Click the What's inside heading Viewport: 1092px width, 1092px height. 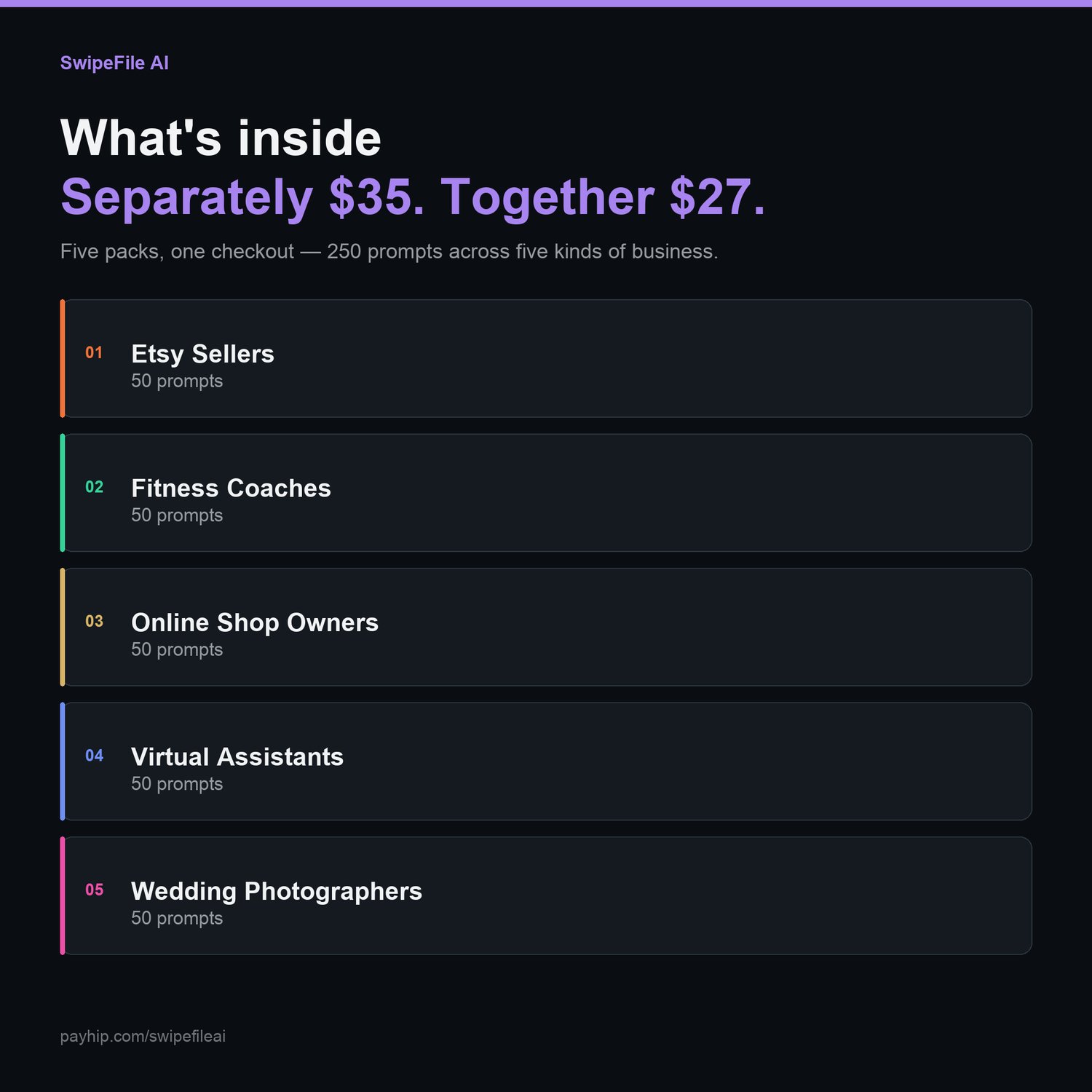click(x=221, y=138)
